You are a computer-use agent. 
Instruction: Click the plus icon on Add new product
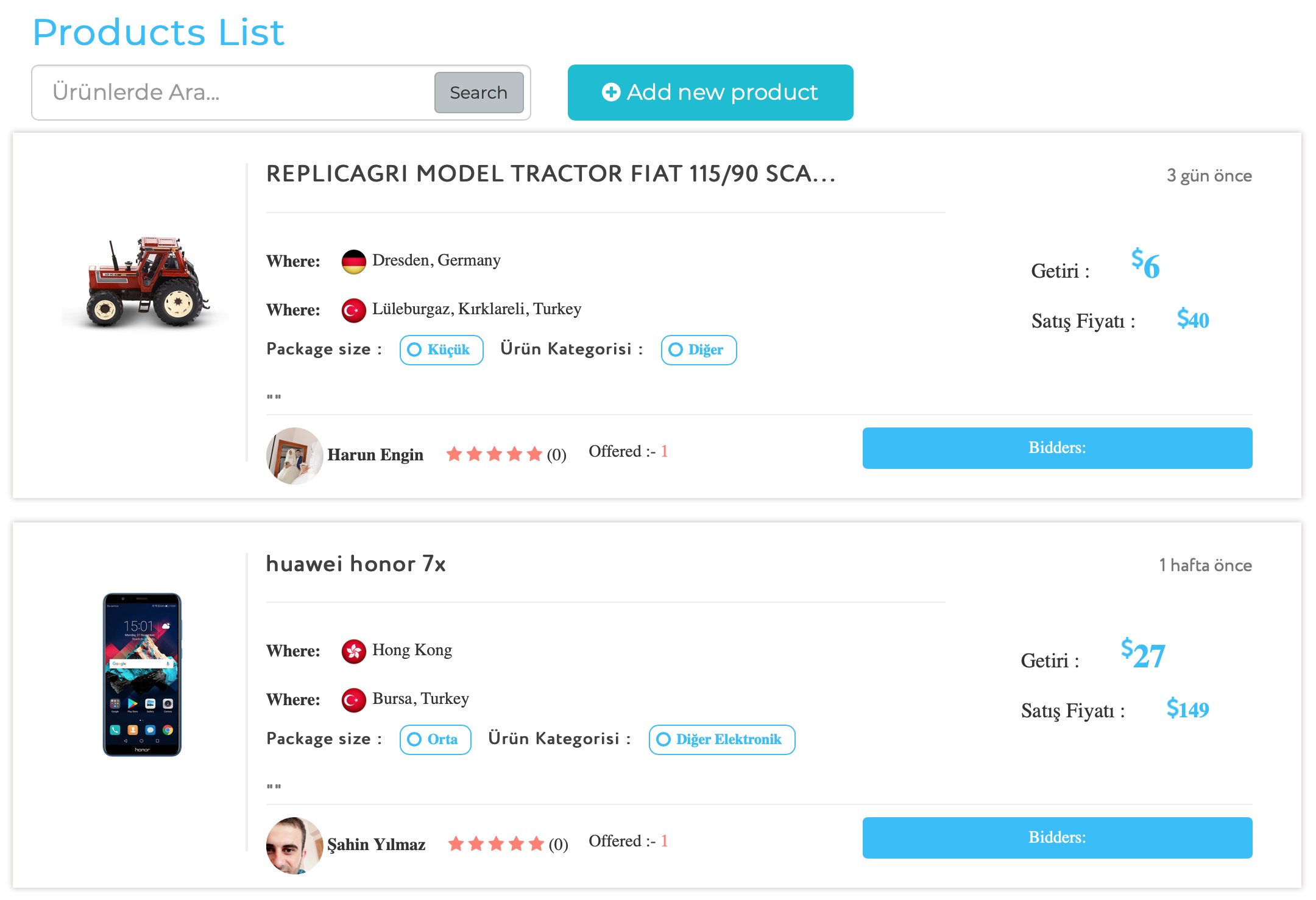[610, 92]
